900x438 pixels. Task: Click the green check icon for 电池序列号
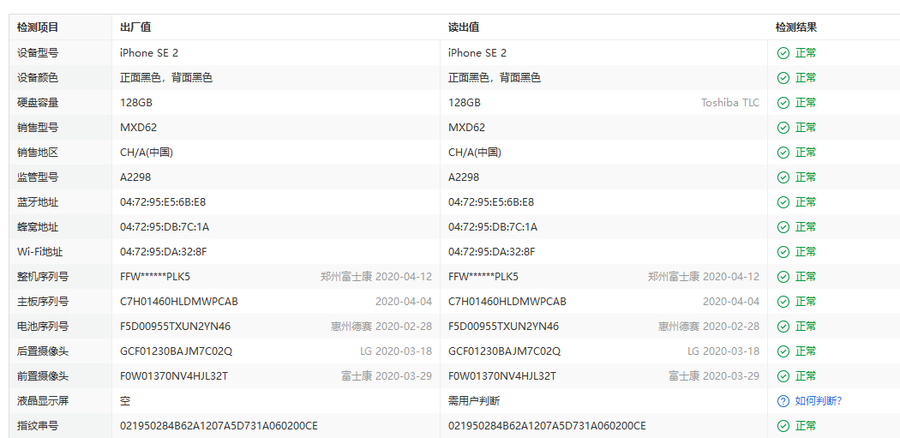pyautogui.click(x=783, y=327)
